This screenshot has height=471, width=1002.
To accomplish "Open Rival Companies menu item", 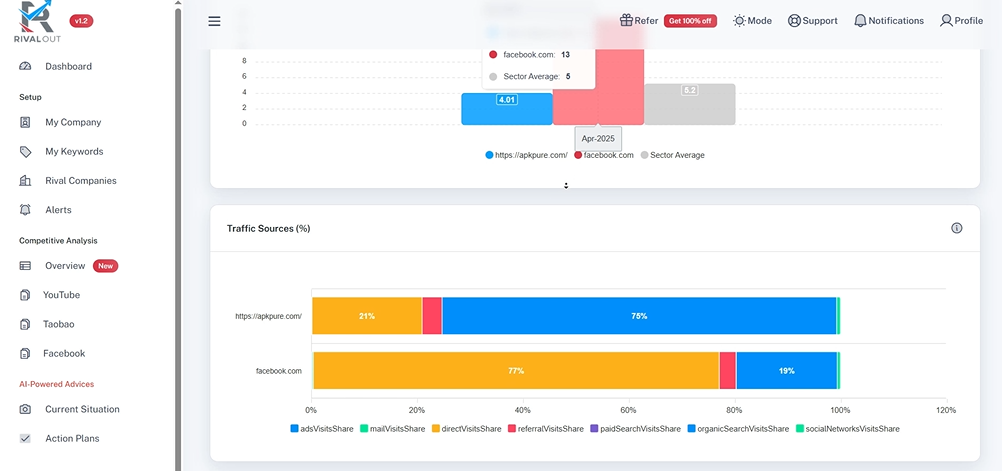I will click(81, 181).
